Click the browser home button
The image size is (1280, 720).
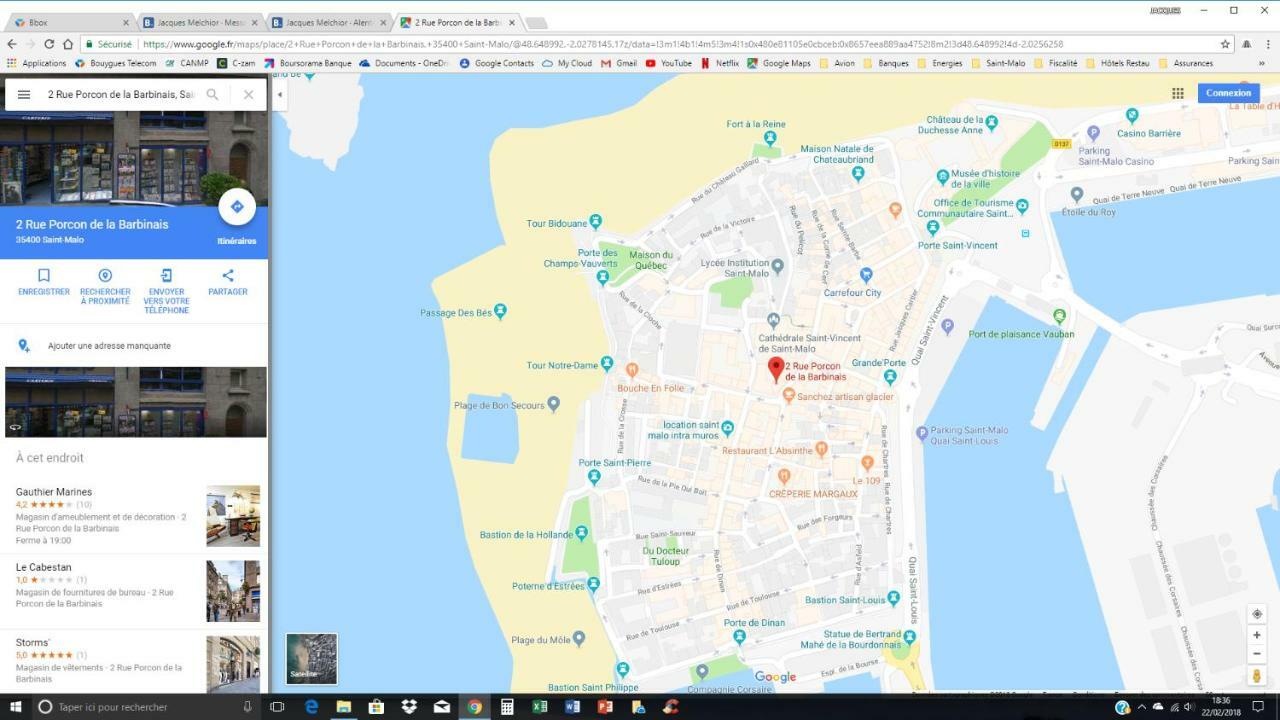tap(68, 44)
